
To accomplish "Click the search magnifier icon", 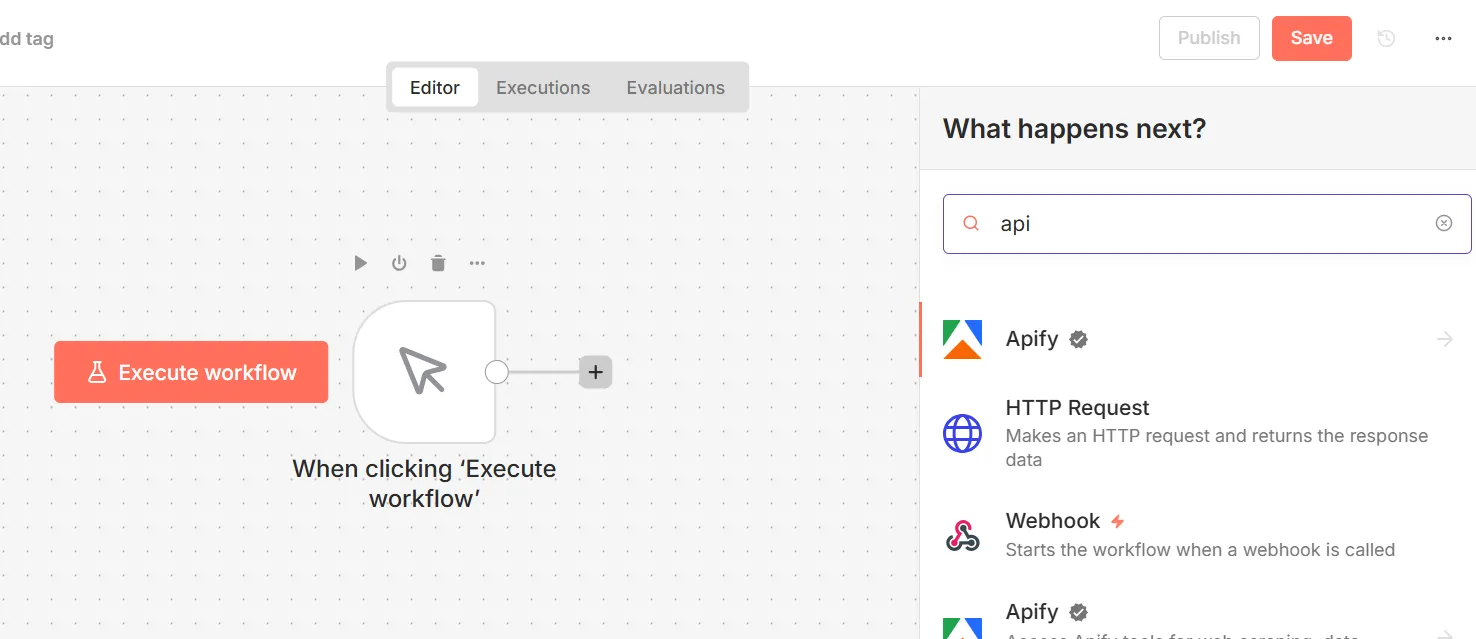I will point(969,223).
